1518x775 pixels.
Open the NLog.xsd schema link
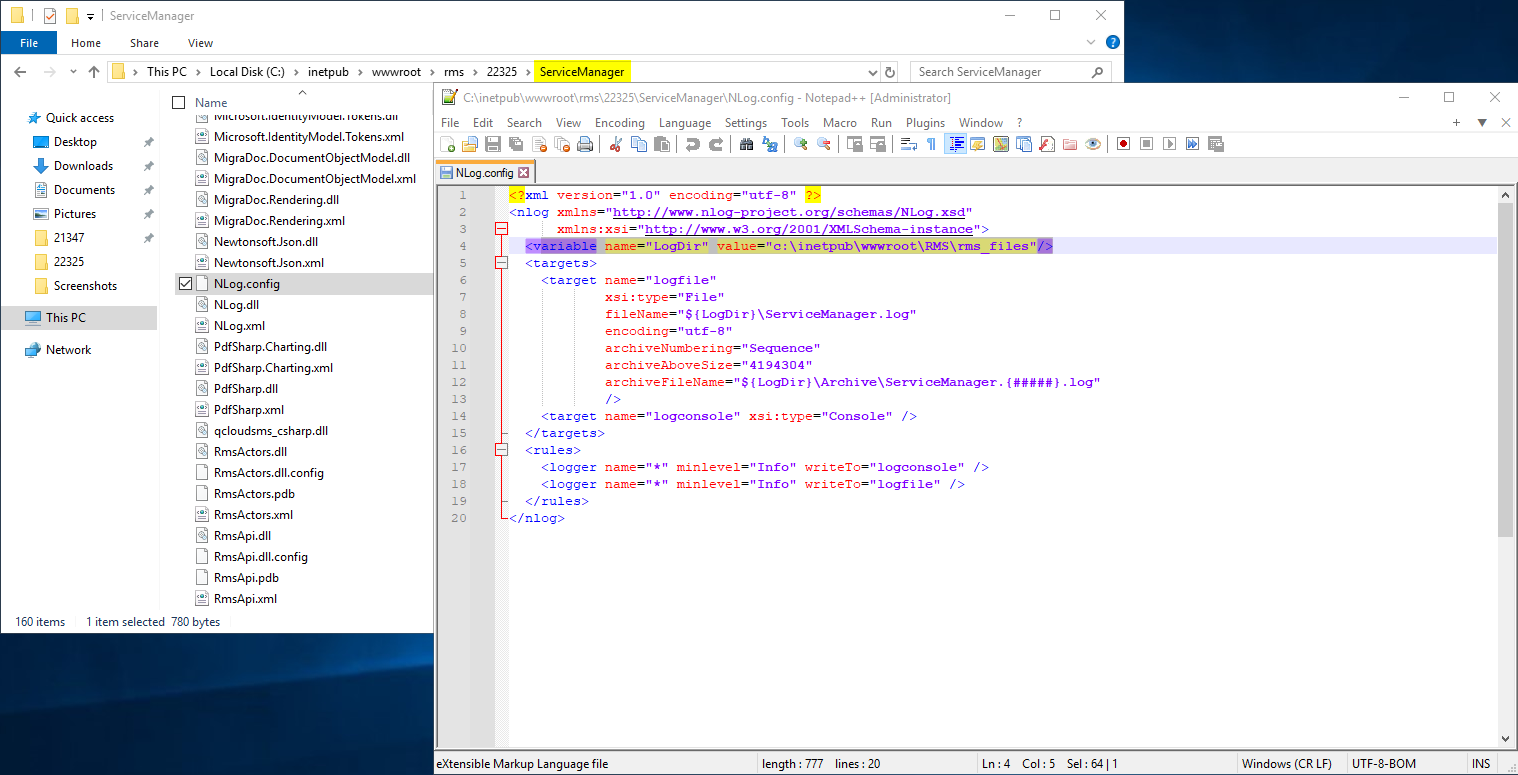(789, 212)
